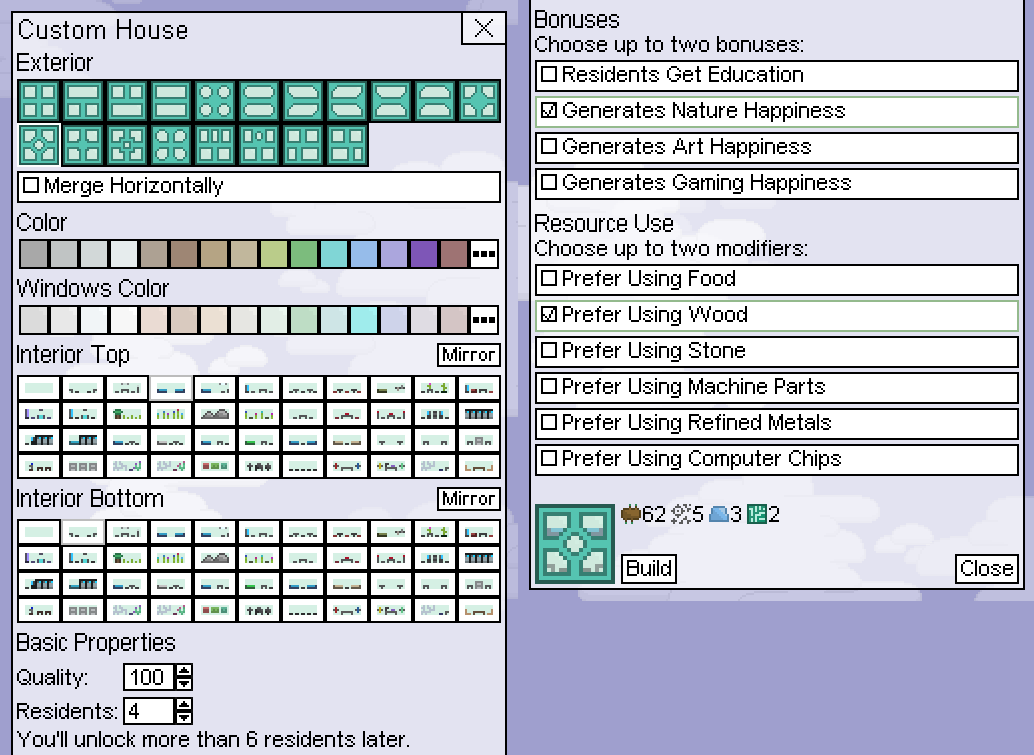Select the exterior with small center square window

(128, 144)
